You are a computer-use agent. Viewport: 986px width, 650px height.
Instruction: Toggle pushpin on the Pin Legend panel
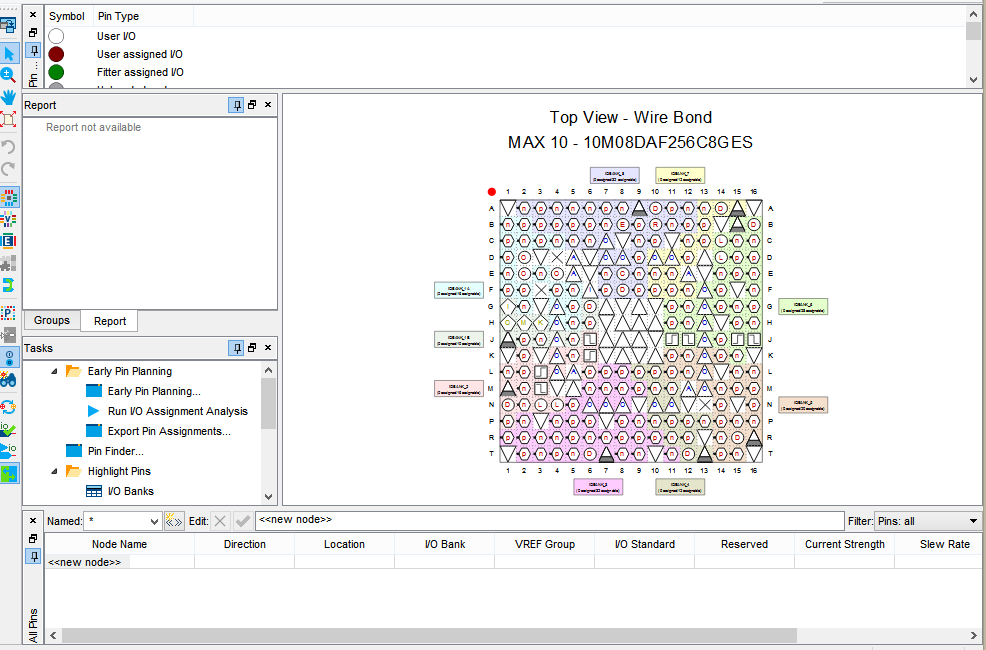point(33,51)
